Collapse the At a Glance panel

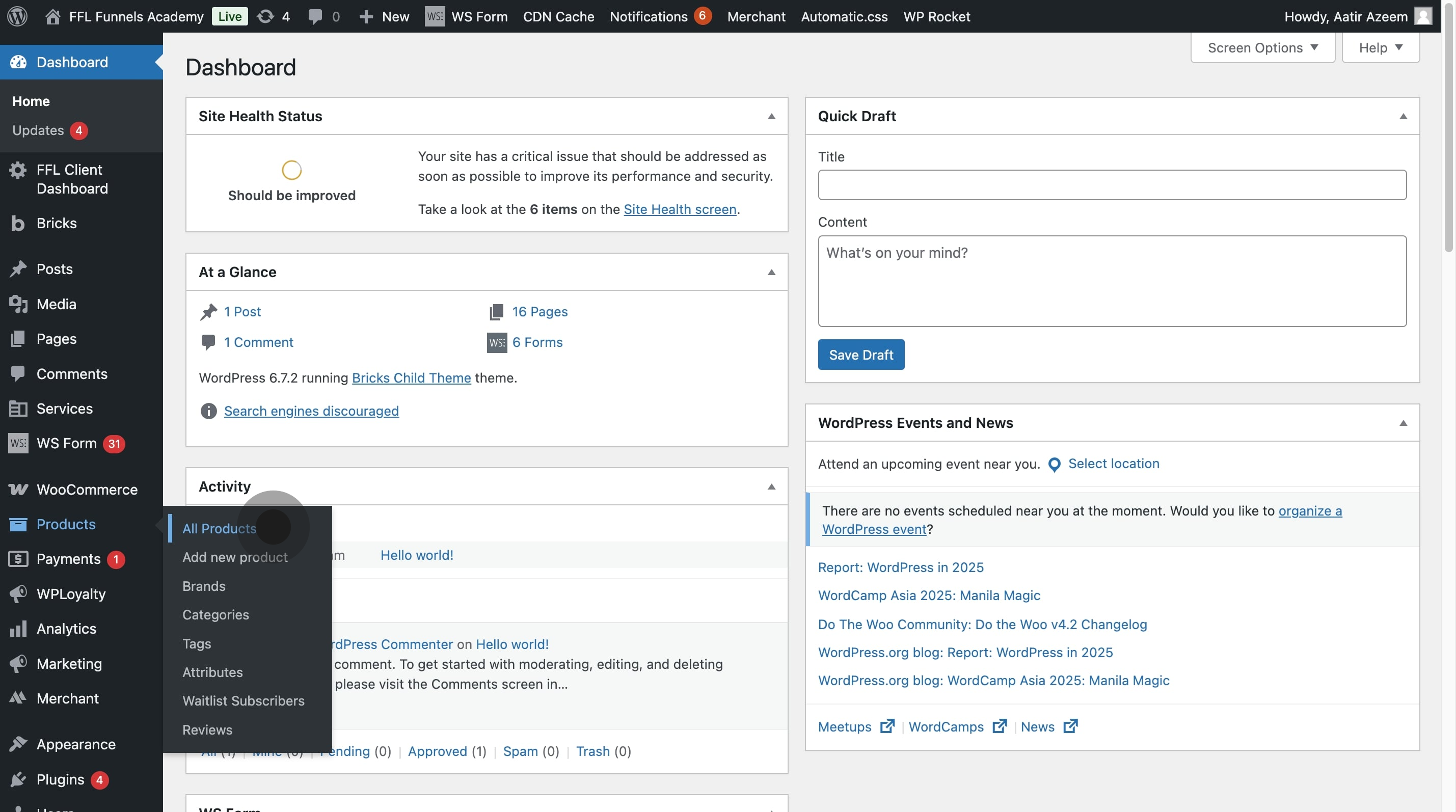pyautogui.click(x=771, y=273)
